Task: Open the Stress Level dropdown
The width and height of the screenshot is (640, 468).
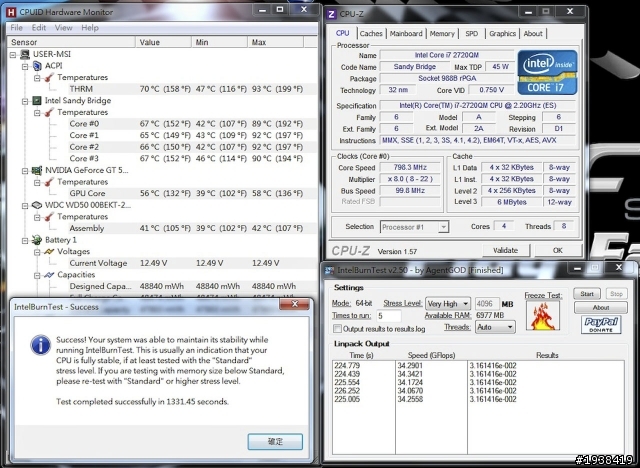Action: (x=448, y=304)
